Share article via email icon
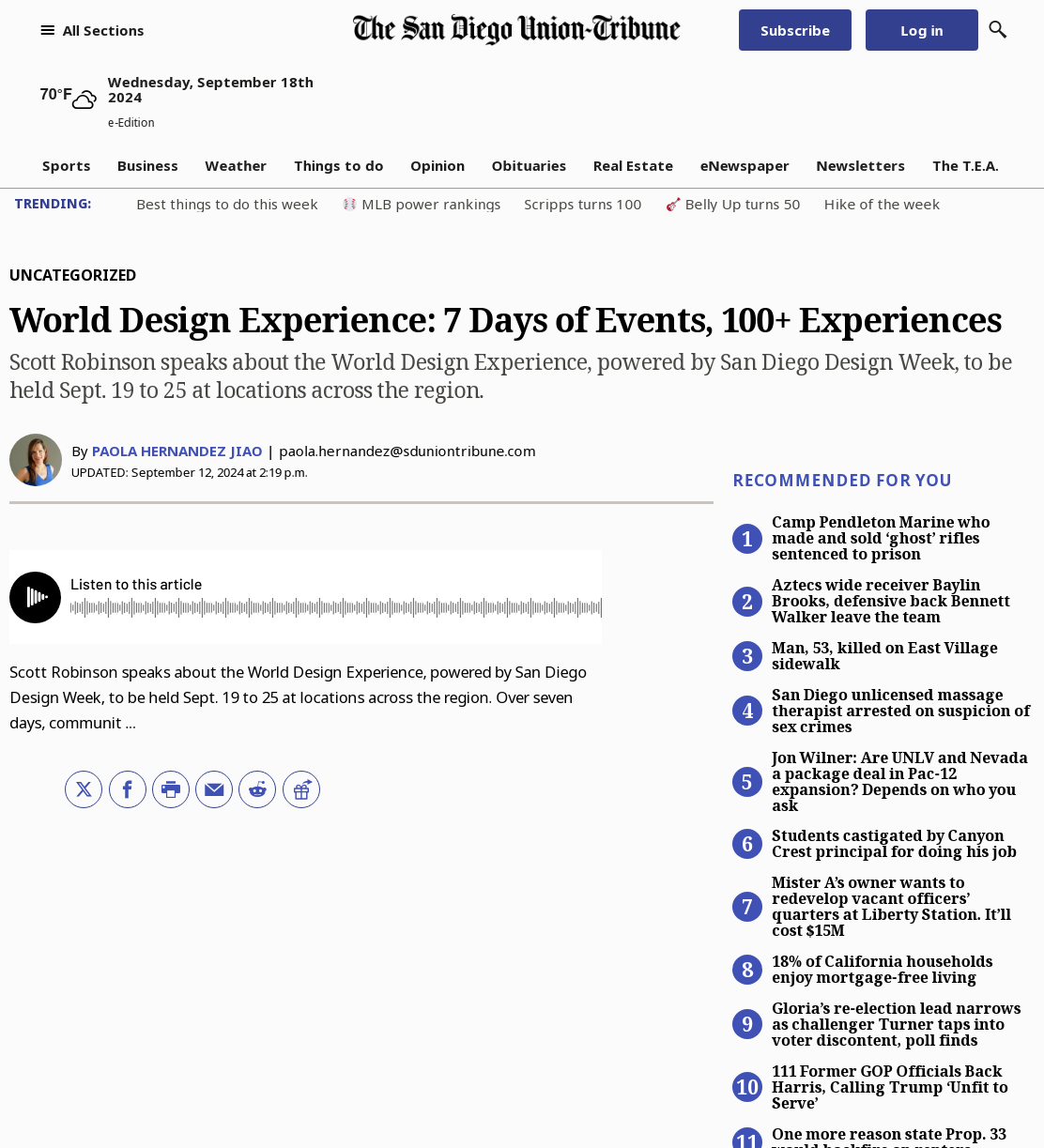 coord(214,789)
